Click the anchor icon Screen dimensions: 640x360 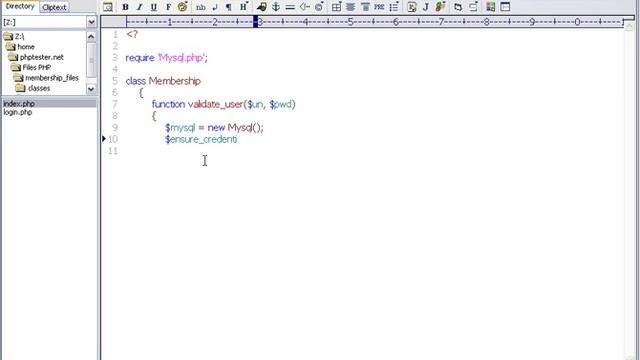[x=276, y=7]
